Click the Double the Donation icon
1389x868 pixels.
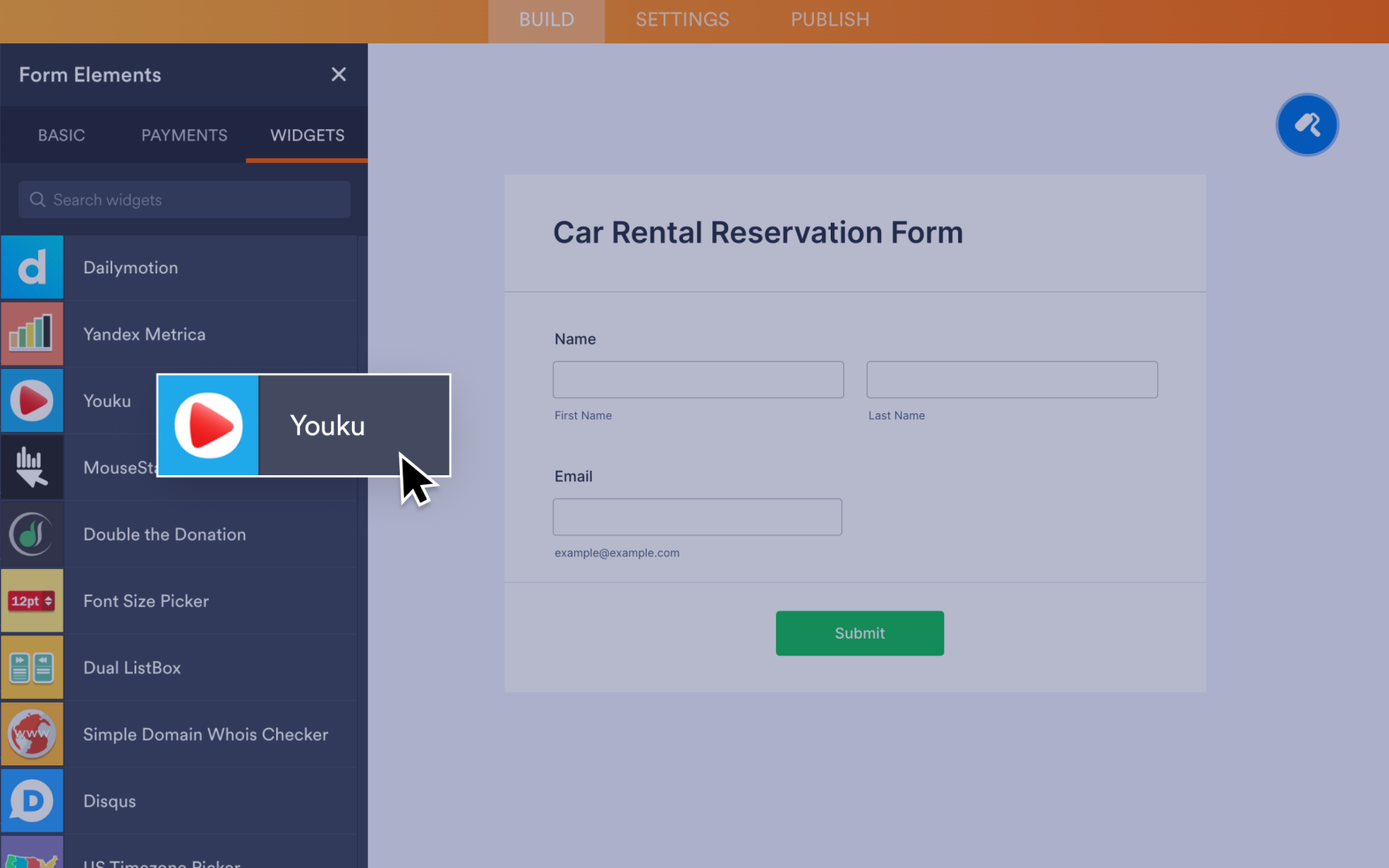pos(32,534)
